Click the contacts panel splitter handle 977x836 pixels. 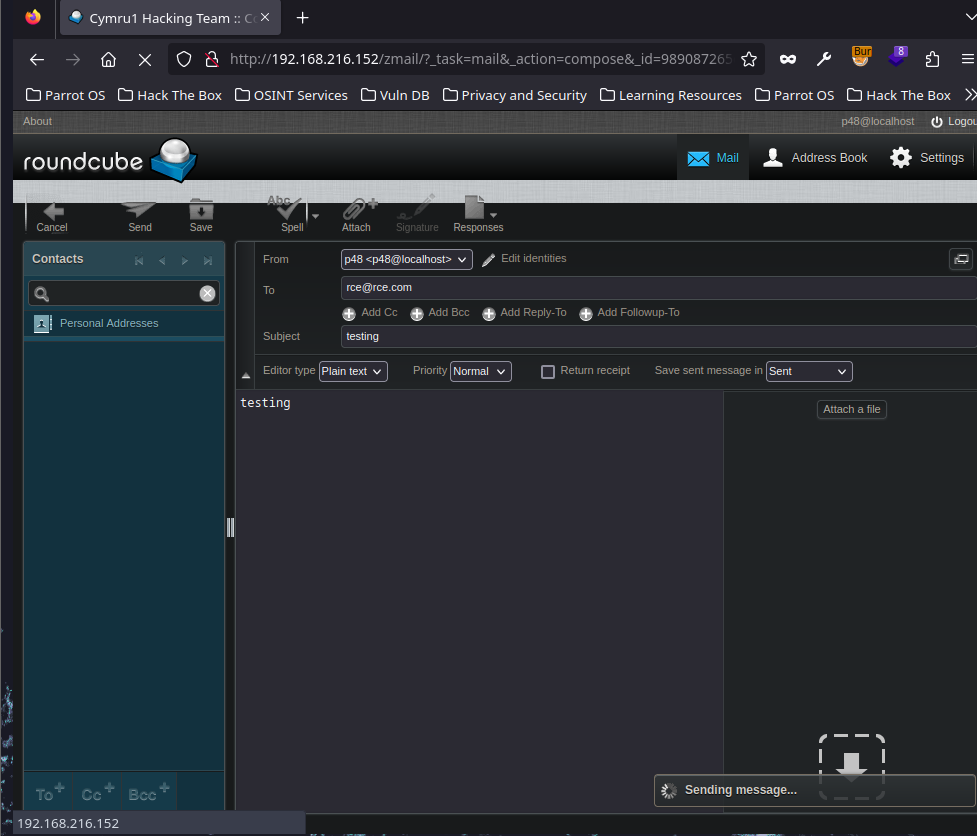point(230,527)
